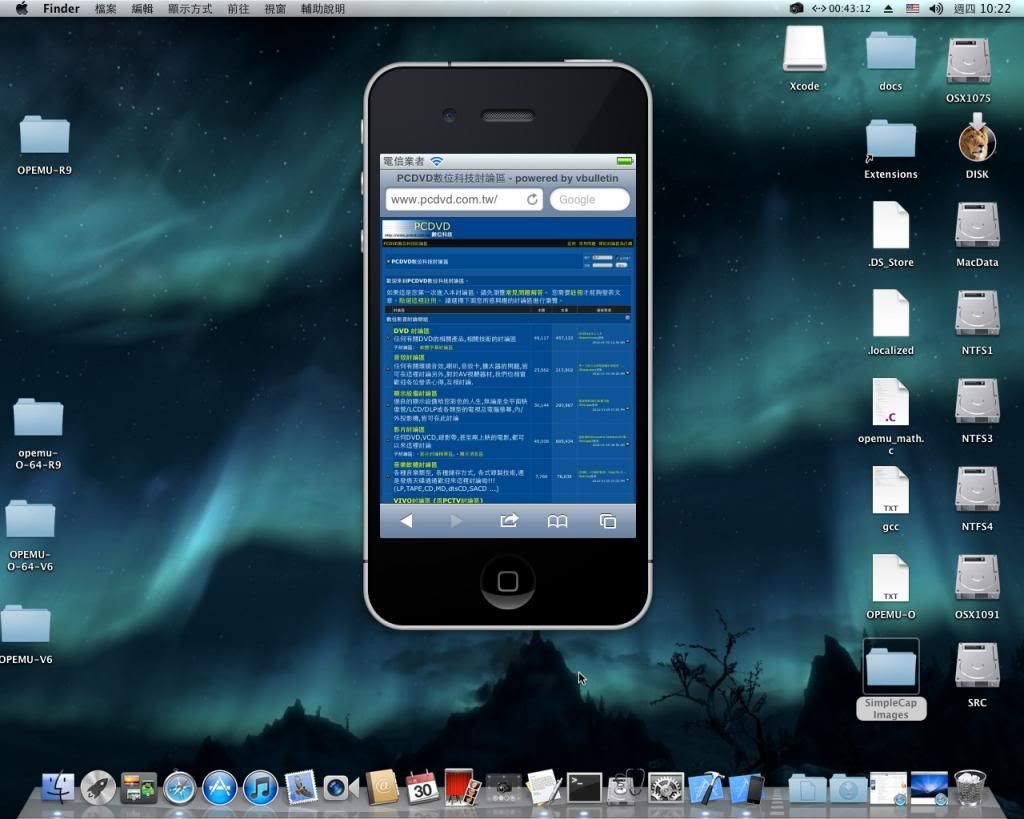Image resolution: width=1024 pixels, height=819 pixels.
Task: Click the volume icon in menu bar
Action: [x=936, y=8]
